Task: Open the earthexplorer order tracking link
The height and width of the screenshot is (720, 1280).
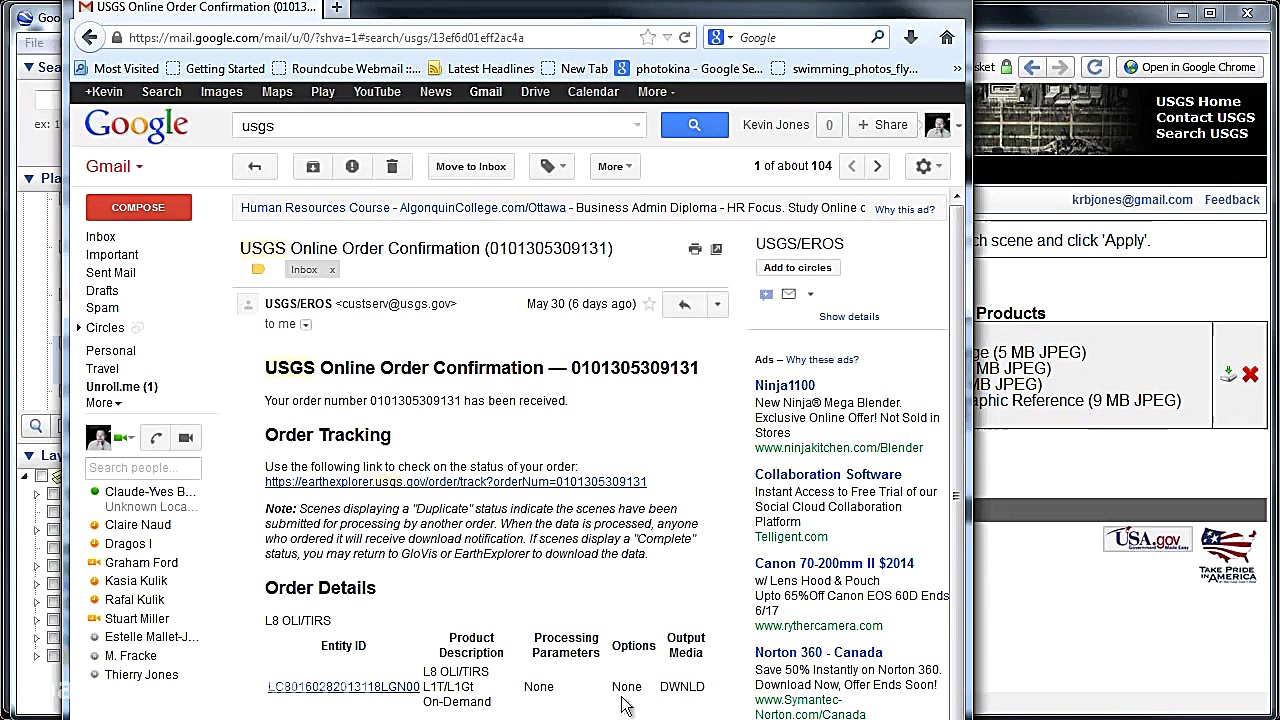Action: point(456,482)
